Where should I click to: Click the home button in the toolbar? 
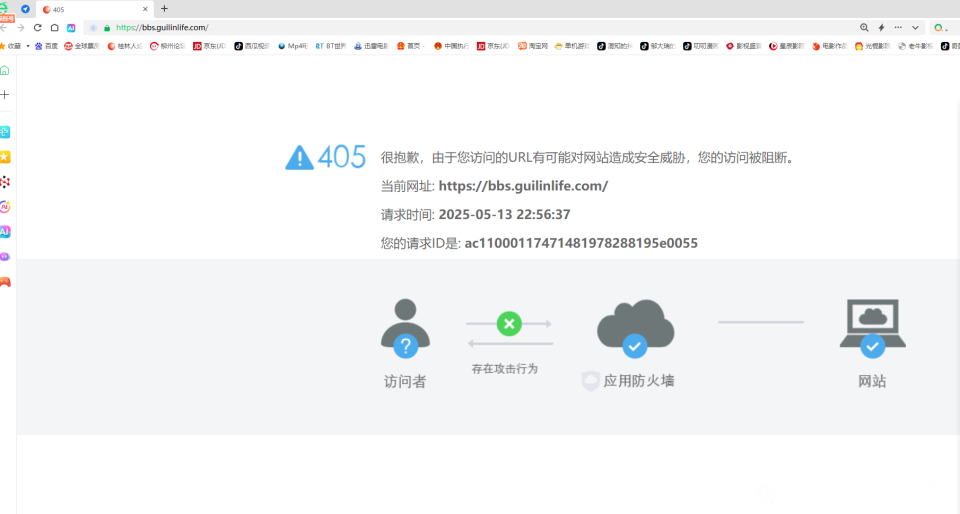[x=54, y=28]
